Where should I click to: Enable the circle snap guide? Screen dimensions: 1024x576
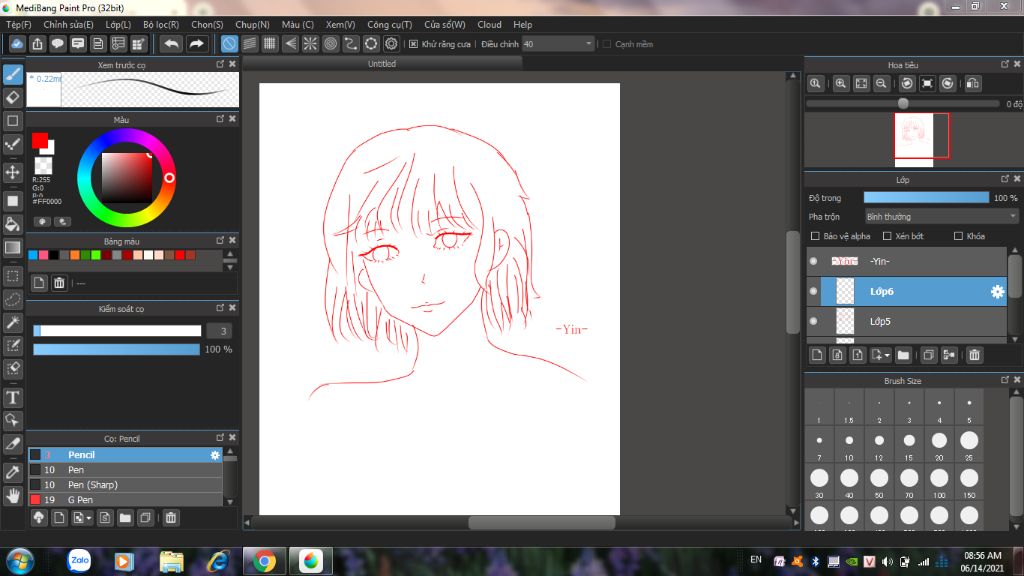(x=330, y=44)
